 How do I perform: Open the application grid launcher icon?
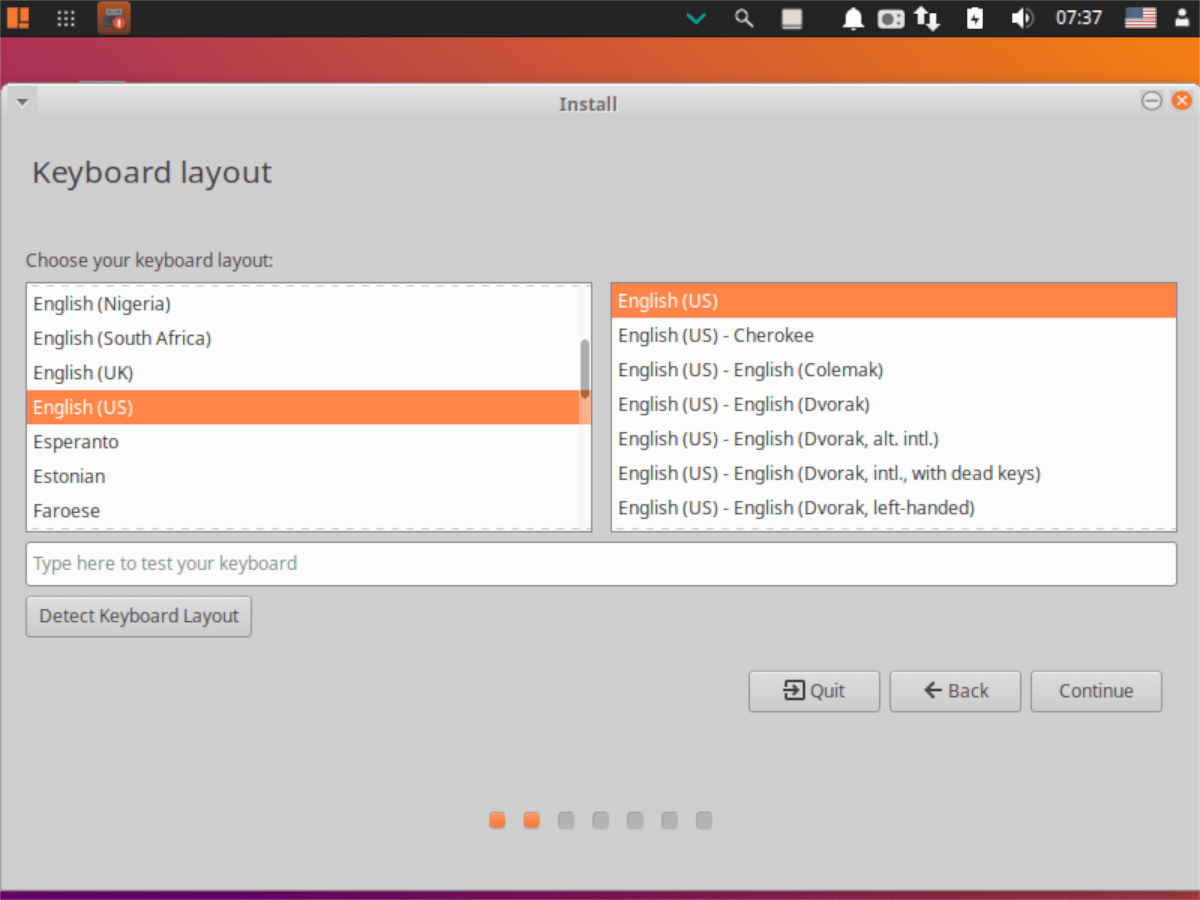point(66,18)
